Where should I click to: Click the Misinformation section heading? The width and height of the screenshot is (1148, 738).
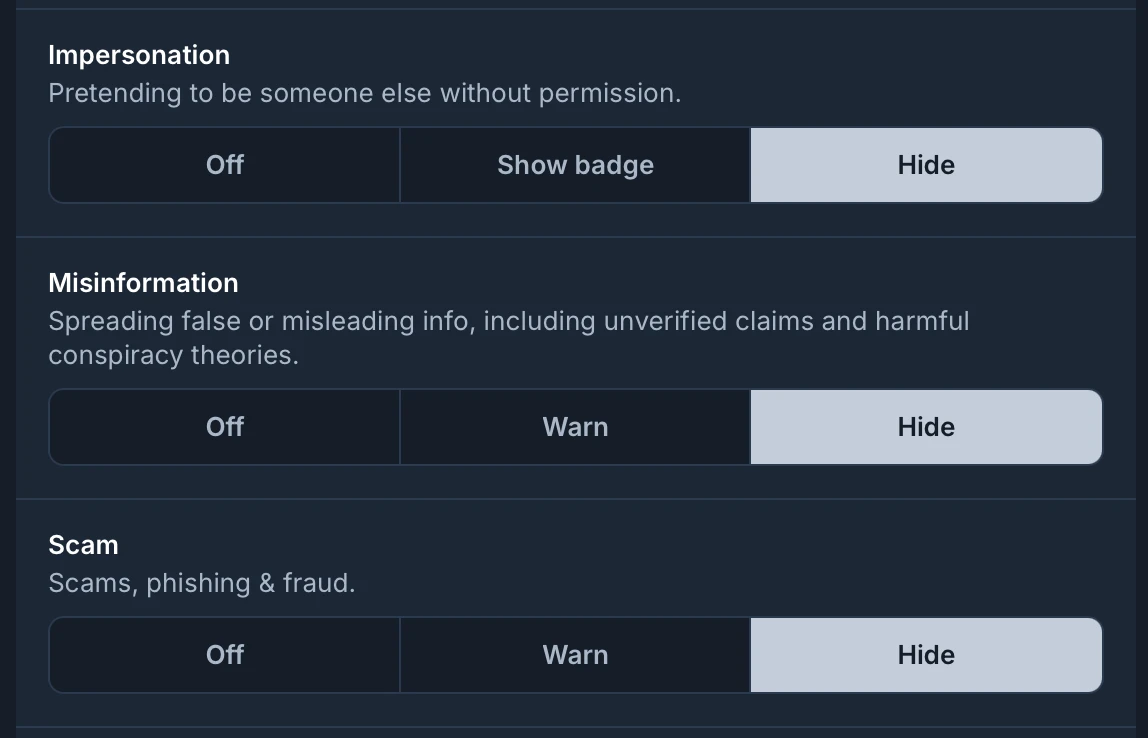pyautogui.click(x=143, y=283)
